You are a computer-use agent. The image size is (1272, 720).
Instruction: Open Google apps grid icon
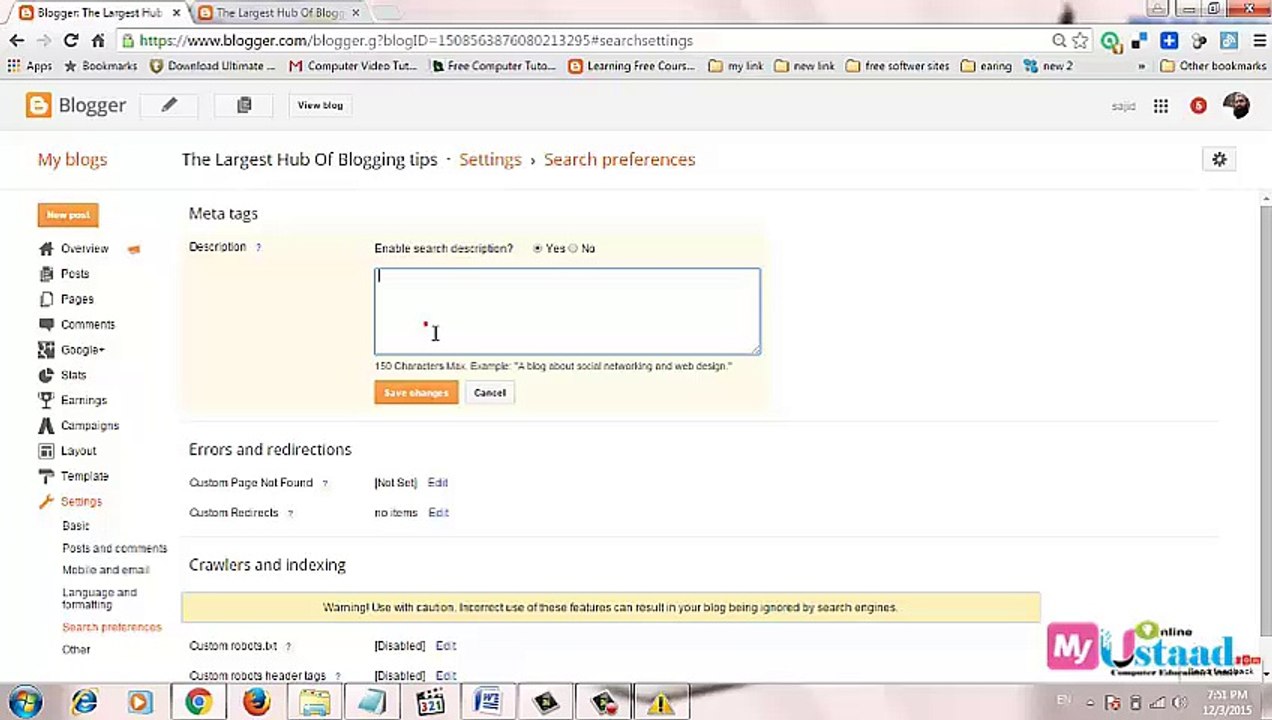point(1161,106)
